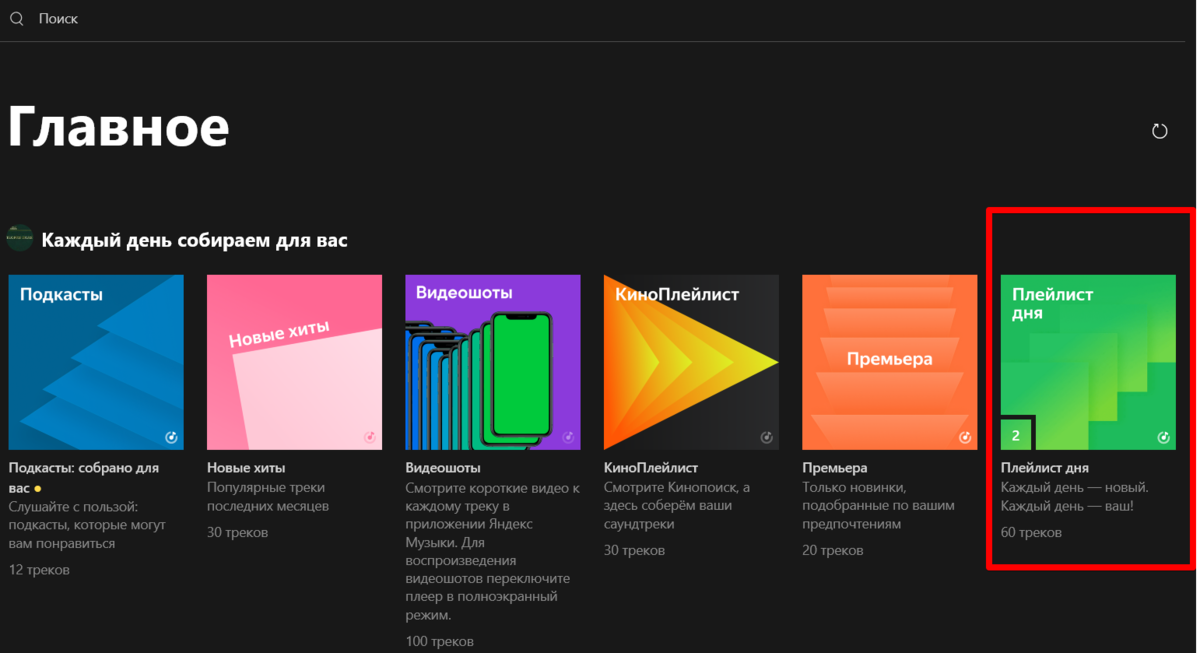Click the badge icon on Видеошоты cover

point(568,437)
